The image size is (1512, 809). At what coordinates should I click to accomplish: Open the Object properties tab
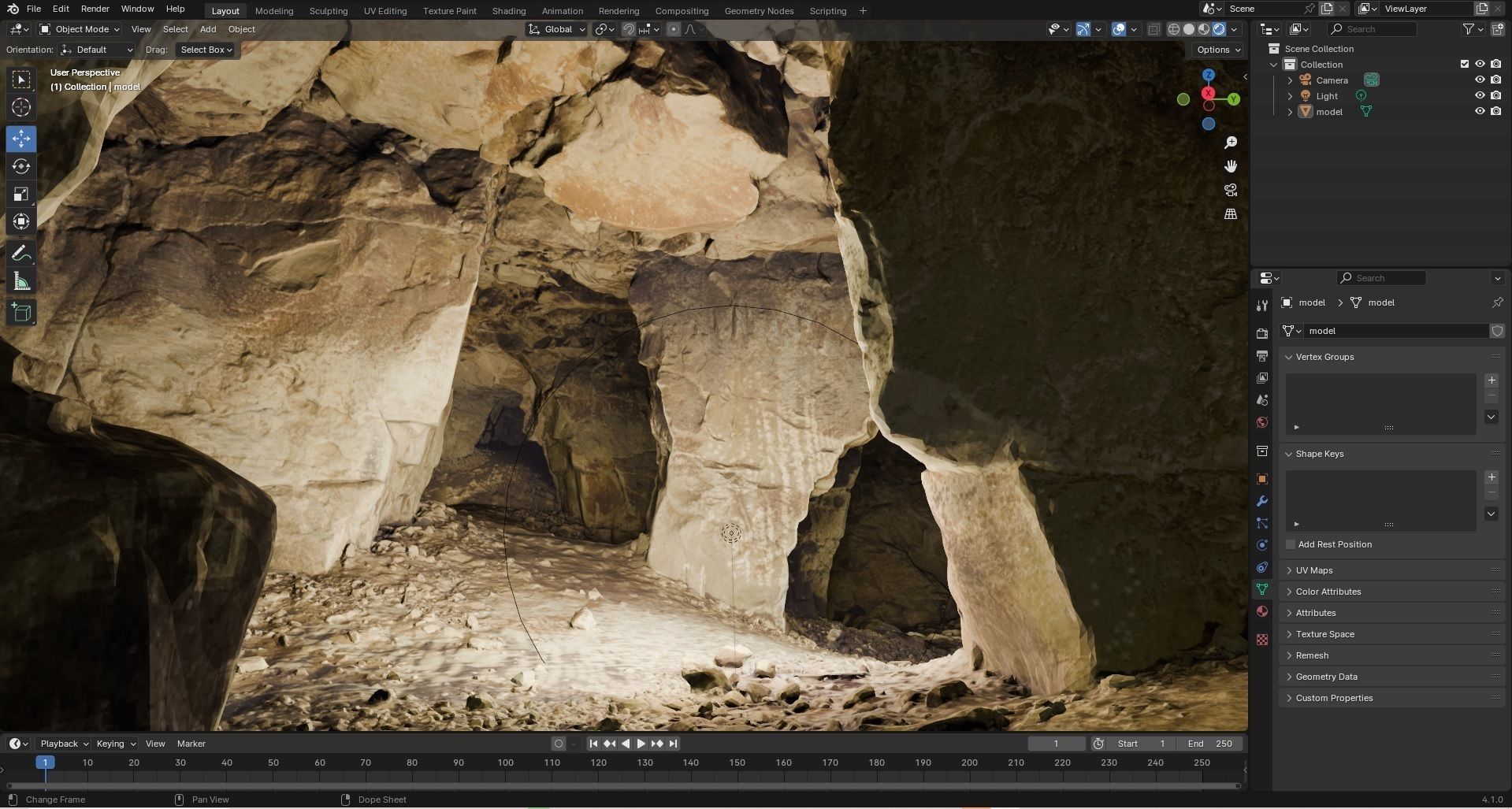coord(1262,479)
